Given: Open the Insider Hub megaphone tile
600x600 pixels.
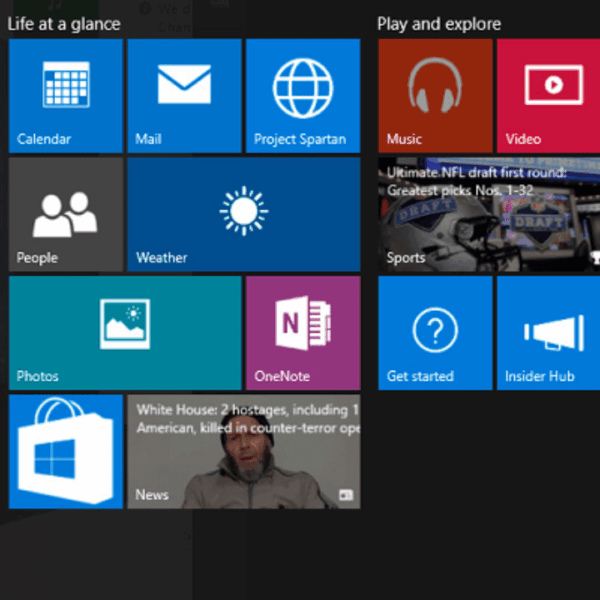Looking at the screenshot, I should (x=548, y=333).
